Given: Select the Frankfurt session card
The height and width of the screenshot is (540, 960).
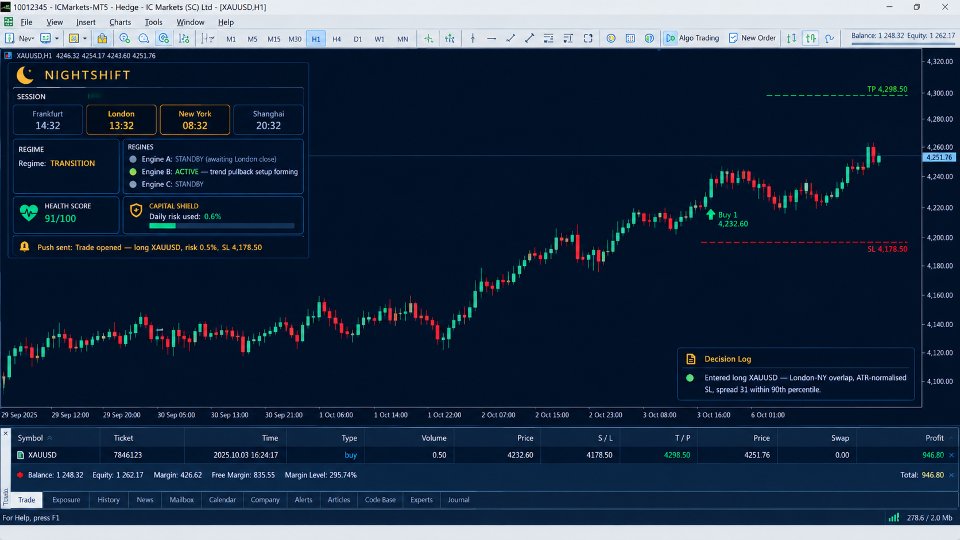Looking at the screenshot, I should (x=48, y=119).
